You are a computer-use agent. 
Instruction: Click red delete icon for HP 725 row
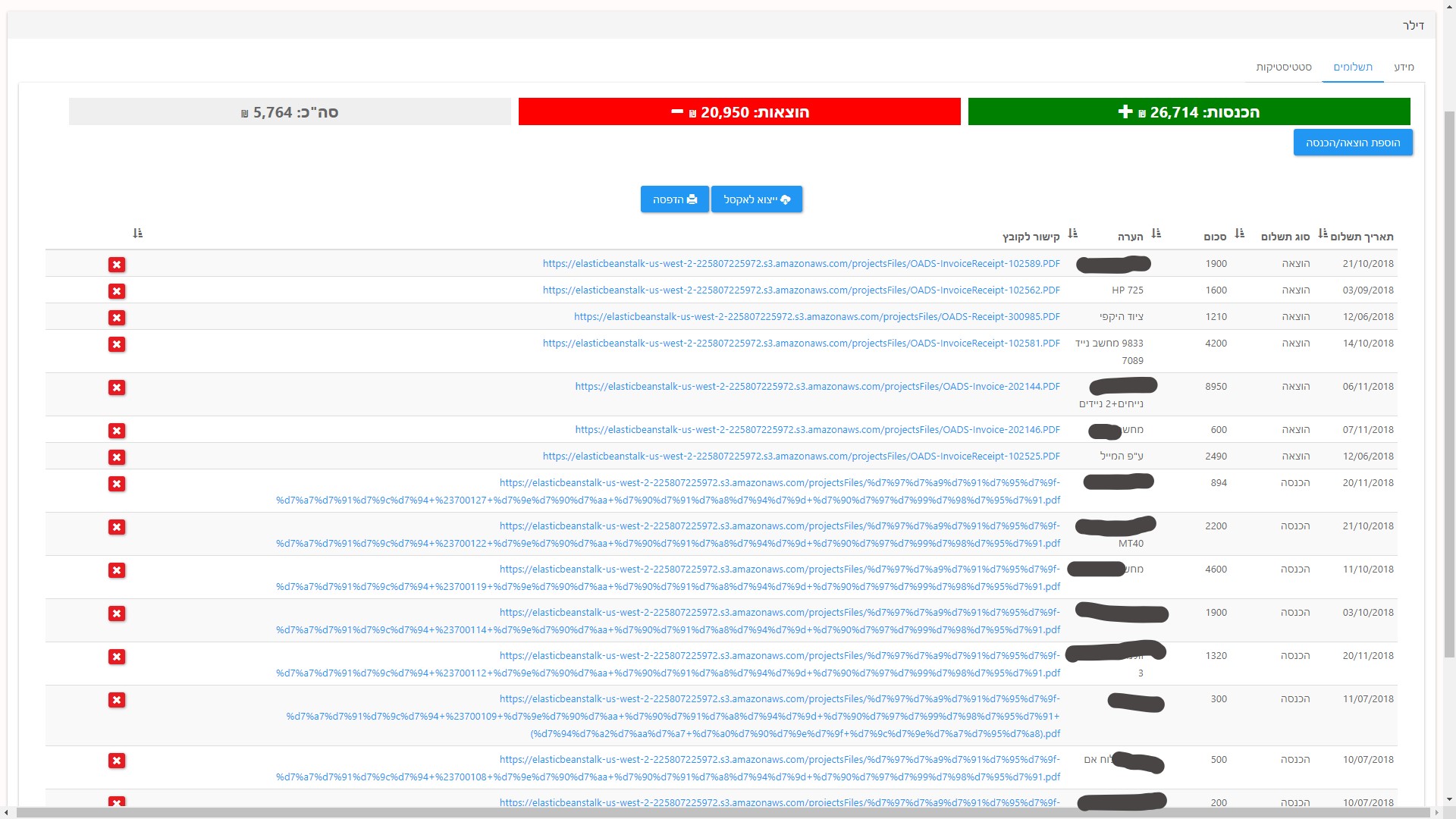(x=116, y=291)
